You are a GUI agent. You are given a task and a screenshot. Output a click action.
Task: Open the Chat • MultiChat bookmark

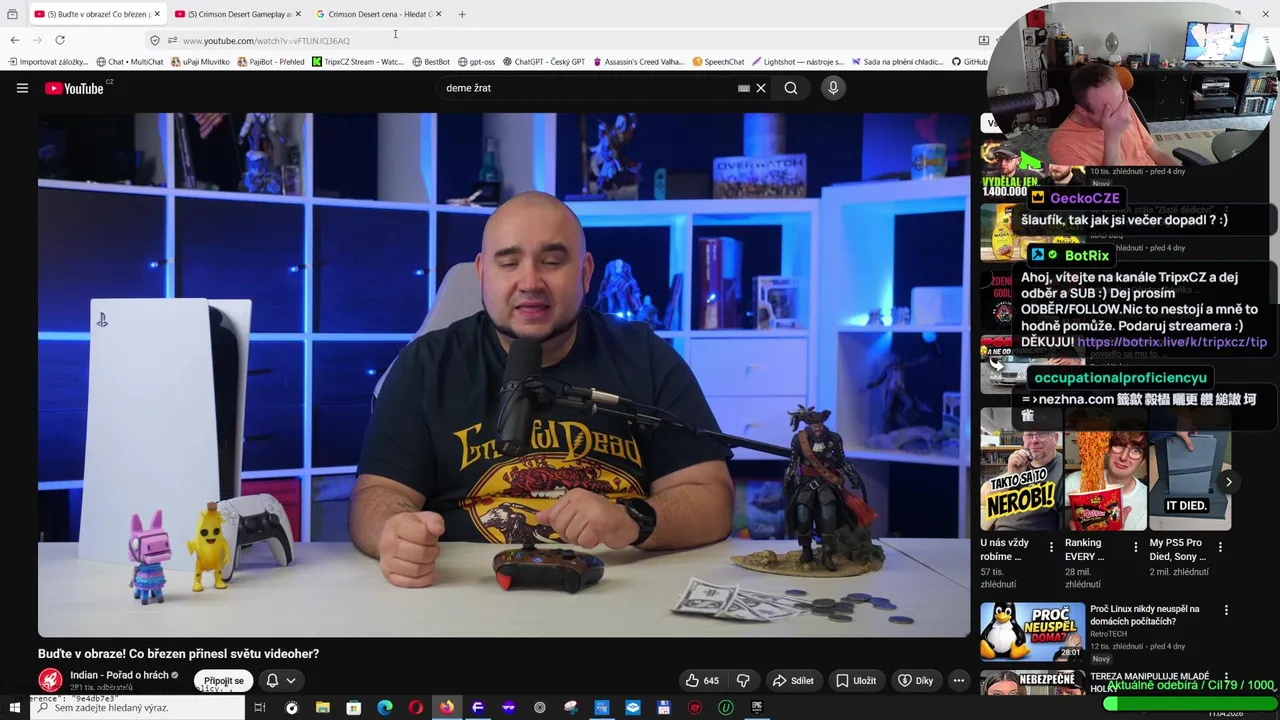(129, 62)
